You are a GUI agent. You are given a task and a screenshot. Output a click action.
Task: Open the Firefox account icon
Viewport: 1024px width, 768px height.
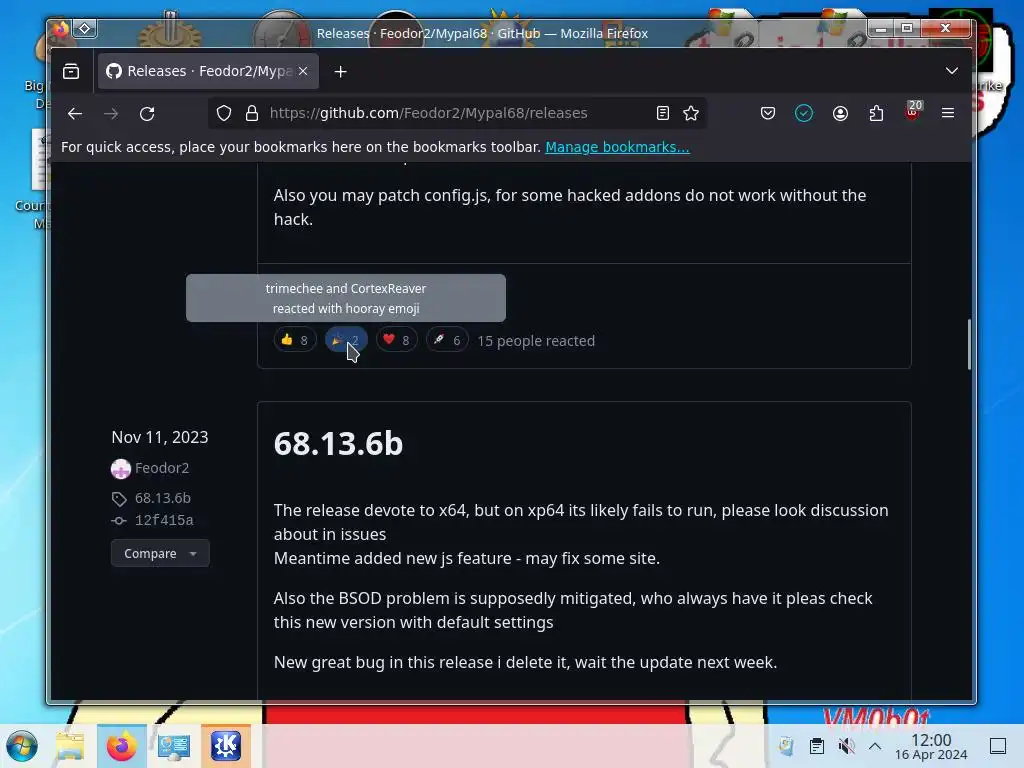(840, 114)
